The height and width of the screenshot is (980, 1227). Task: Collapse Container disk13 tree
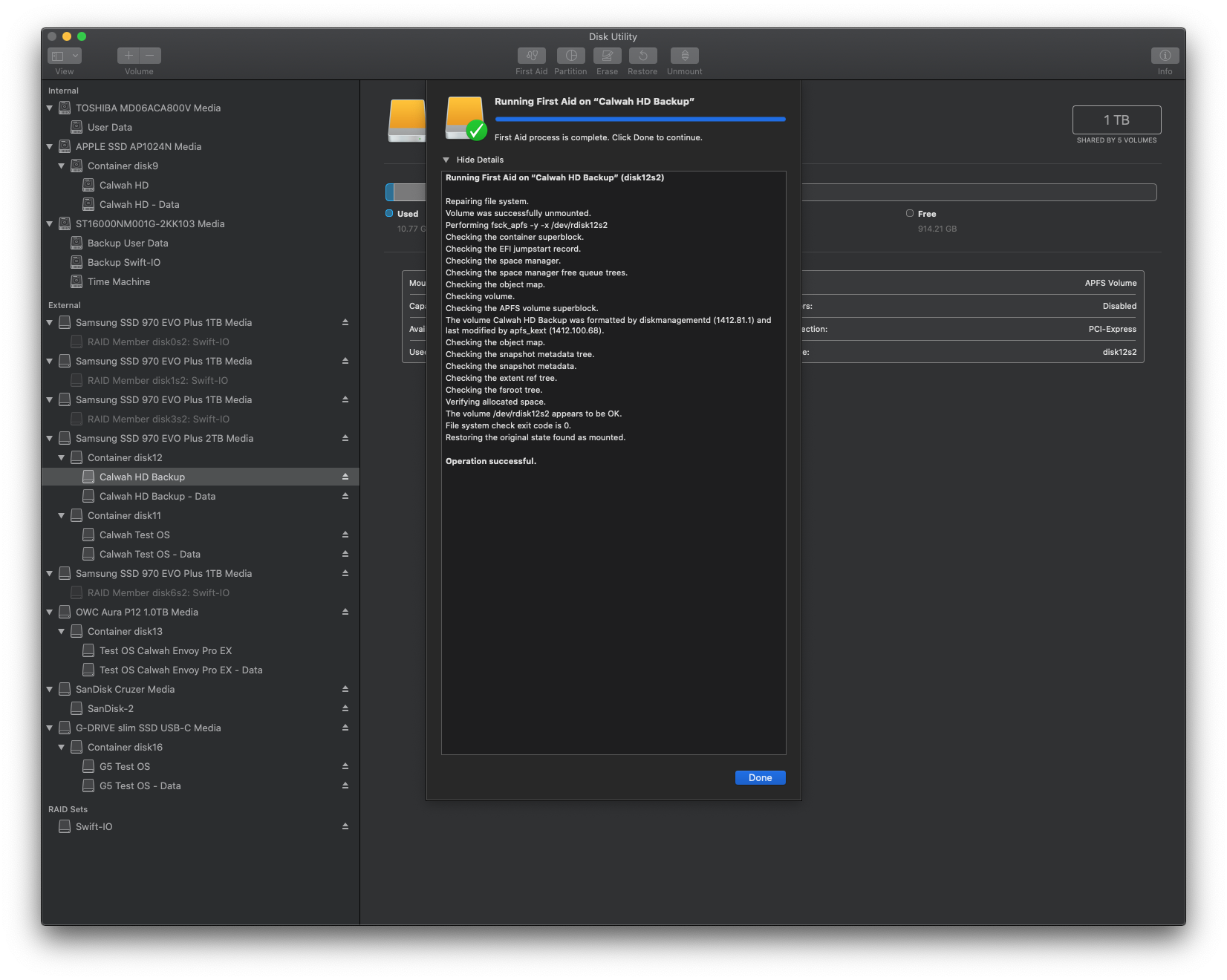pyautogui.click(x=62, y=631)
